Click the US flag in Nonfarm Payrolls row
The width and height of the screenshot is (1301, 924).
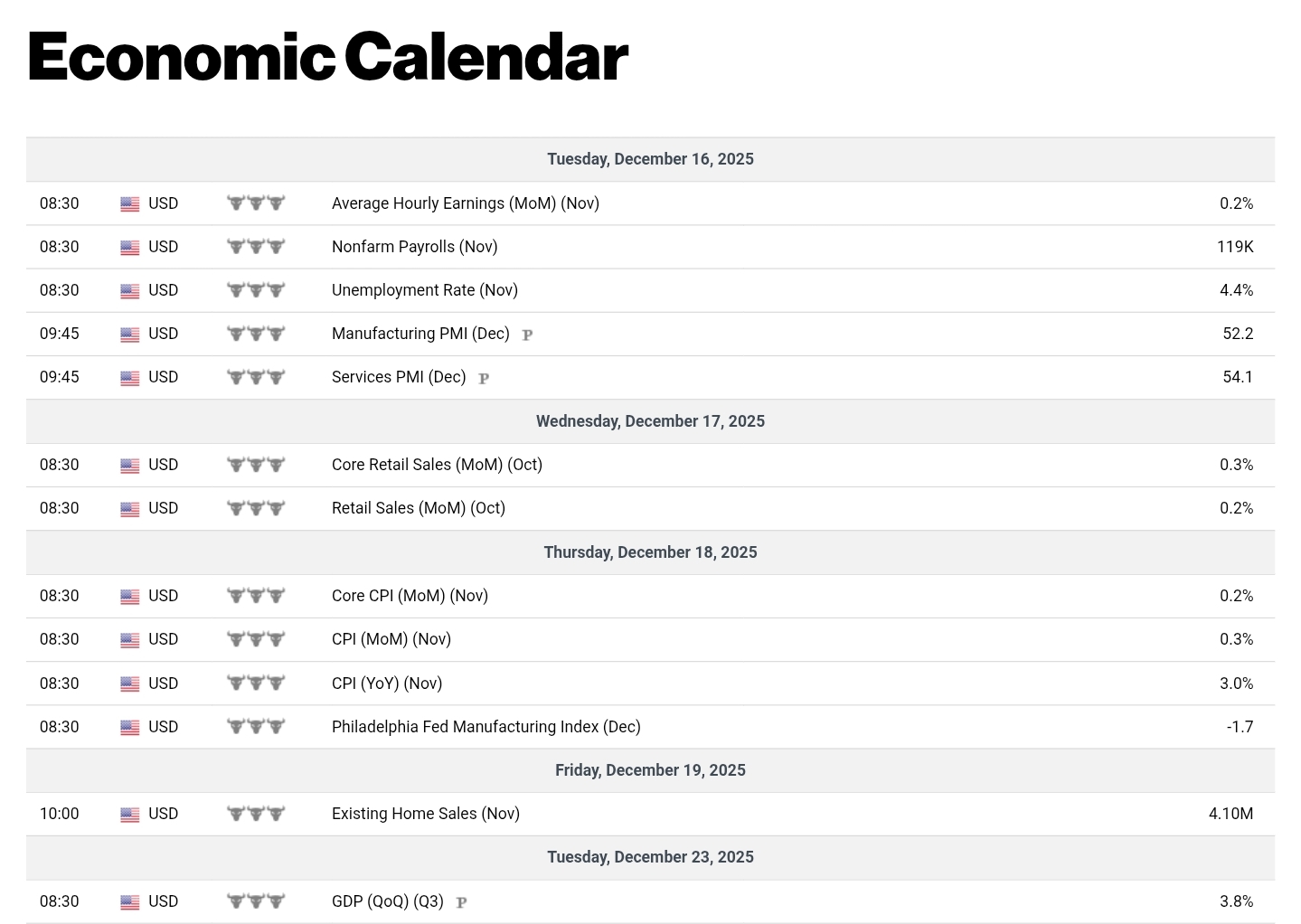point(130,248)
